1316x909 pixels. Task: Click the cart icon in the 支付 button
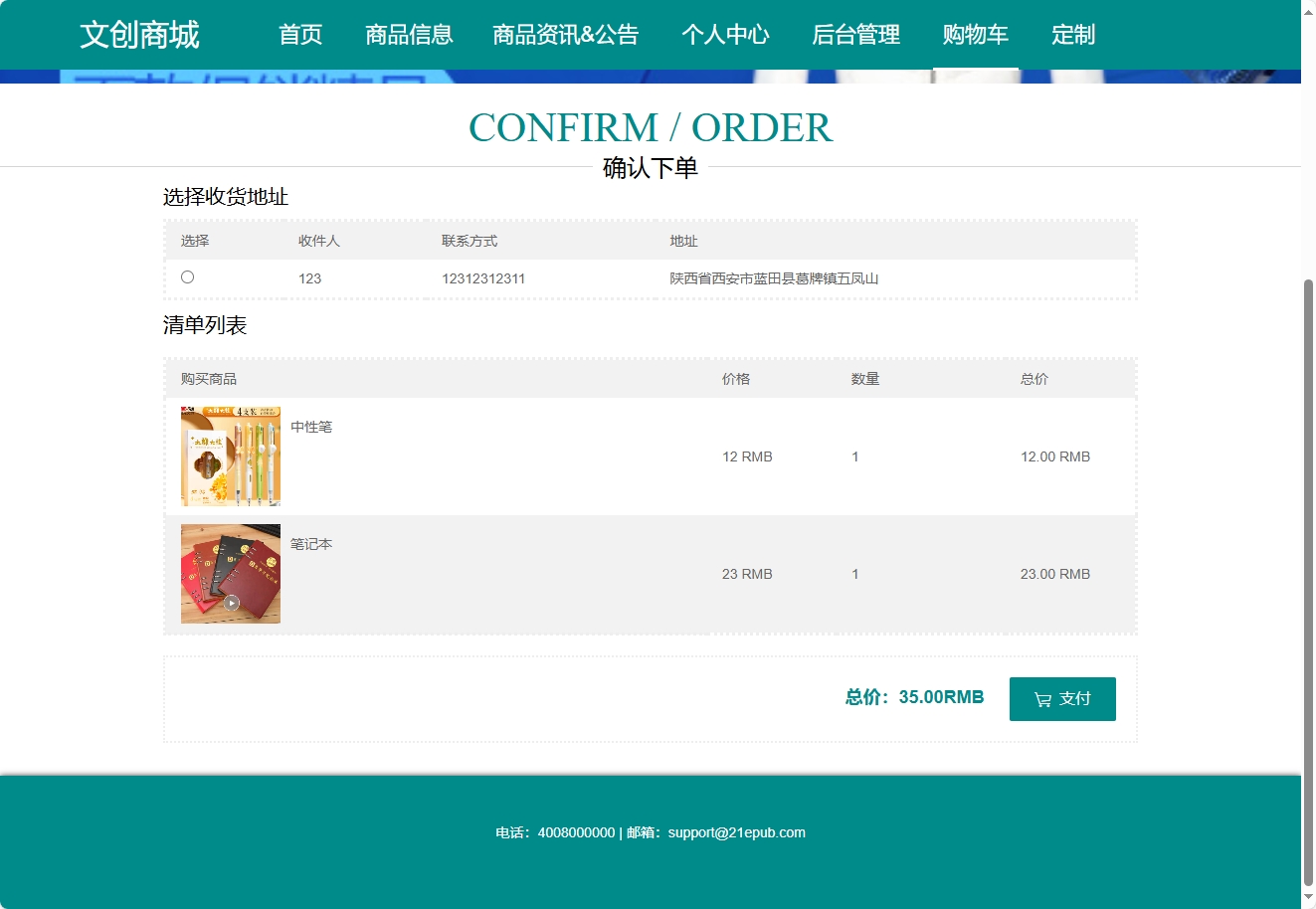[x=1042, y=699]
